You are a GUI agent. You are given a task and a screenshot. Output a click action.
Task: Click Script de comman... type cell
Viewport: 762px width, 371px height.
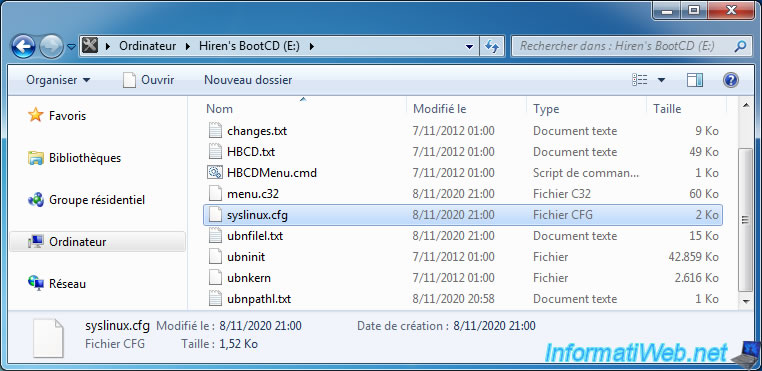[586, 173]
